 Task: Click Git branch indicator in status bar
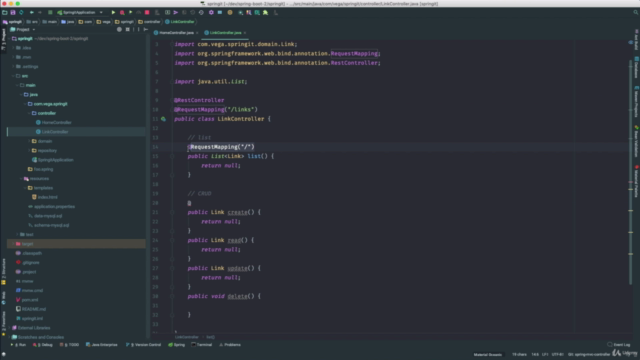(x=588, y=354)
